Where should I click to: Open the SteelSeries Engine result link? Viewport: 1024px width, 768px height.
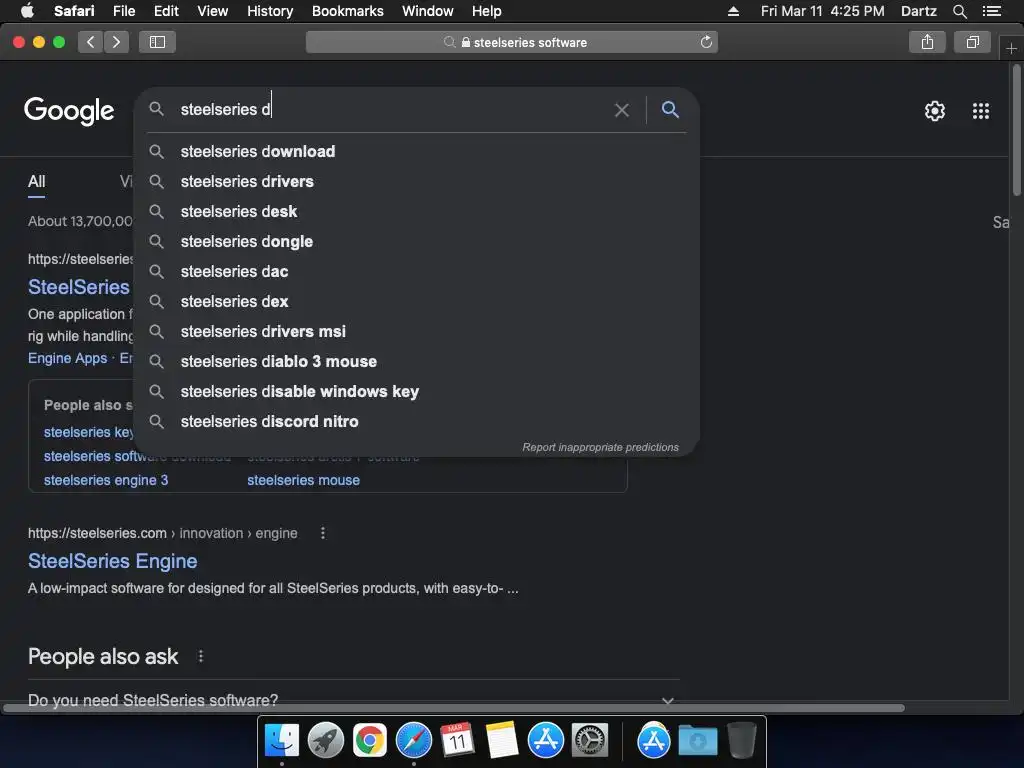point(112,561)
